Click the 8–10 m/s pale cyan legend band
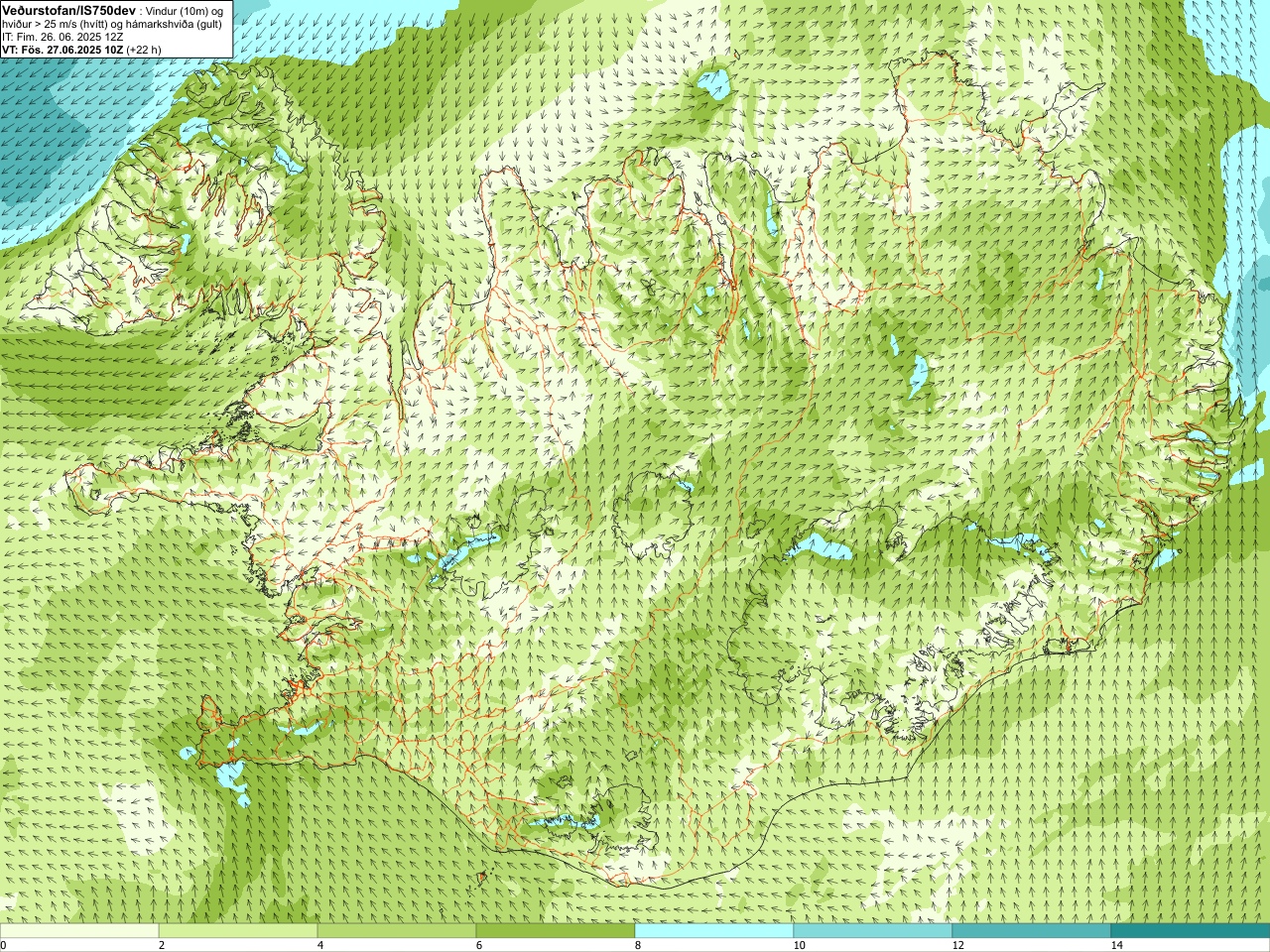 click(714, 931)
